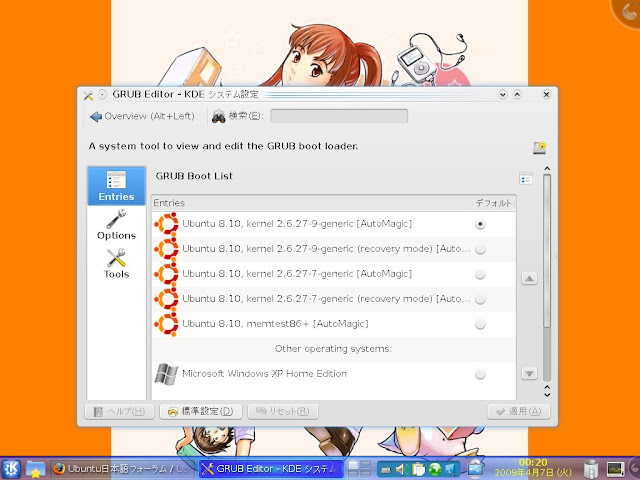
Task: Click the 標準設定(D) defaults button
Action: tap(201, 411)
